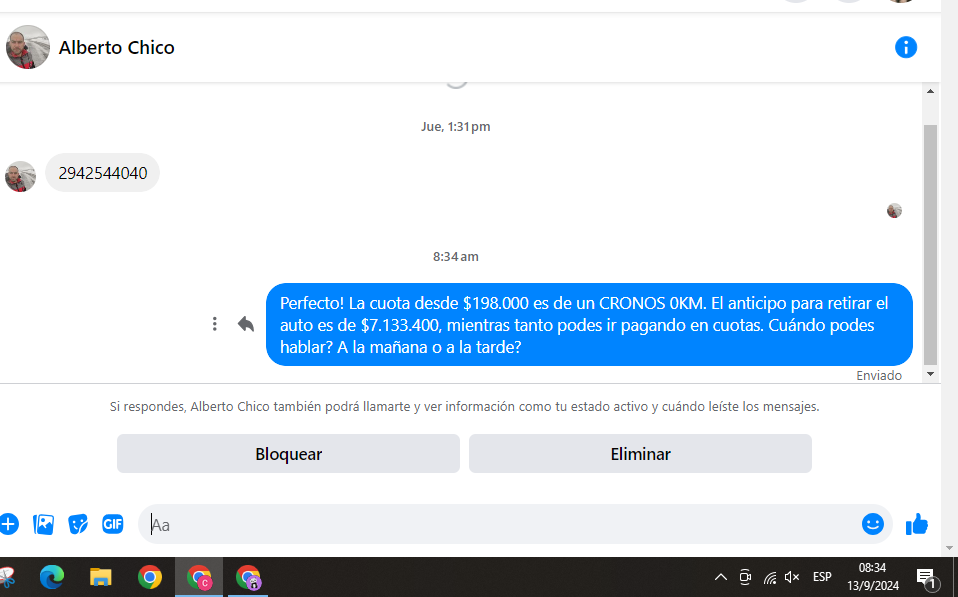This screenshot has width=958, height=597.
Task: Send a thumbs-up like
Action: tap(917, 524)
